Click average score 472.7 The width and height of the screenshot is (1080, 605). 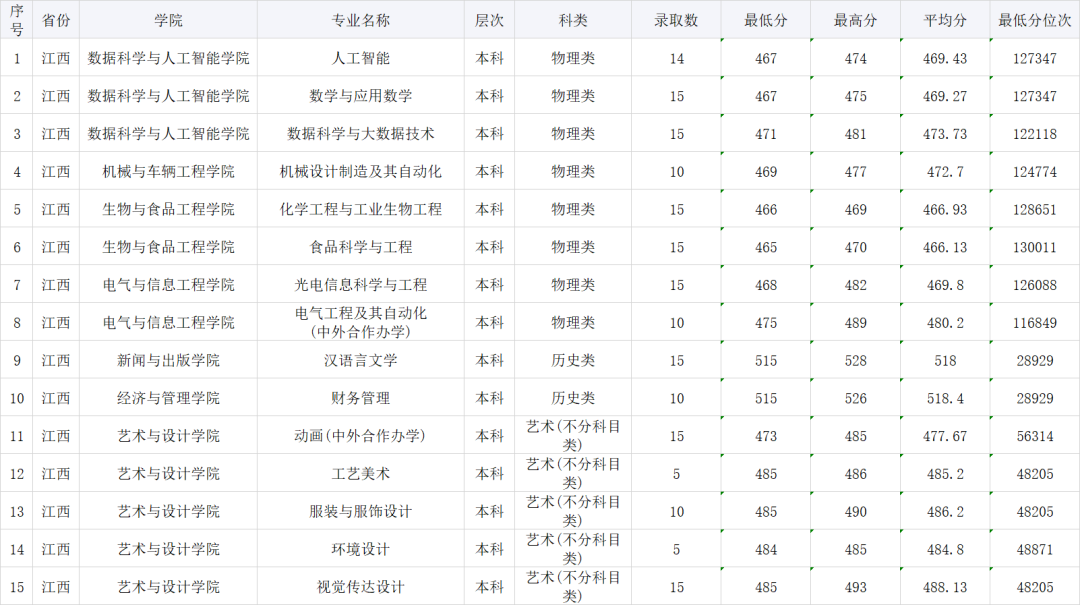[x=944, y=172]
